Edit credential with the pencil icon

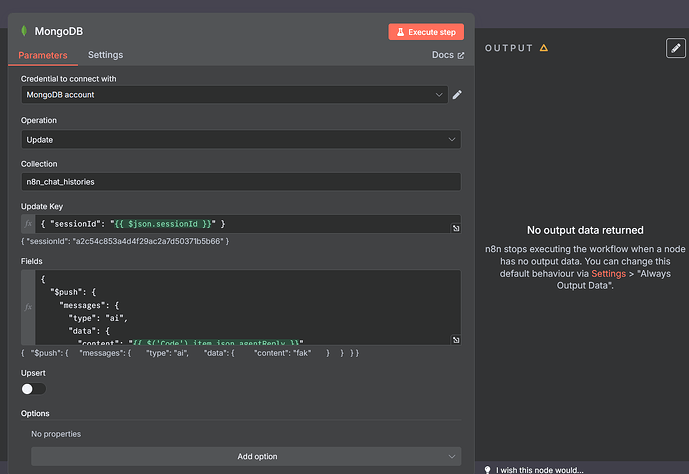[457, 95]
